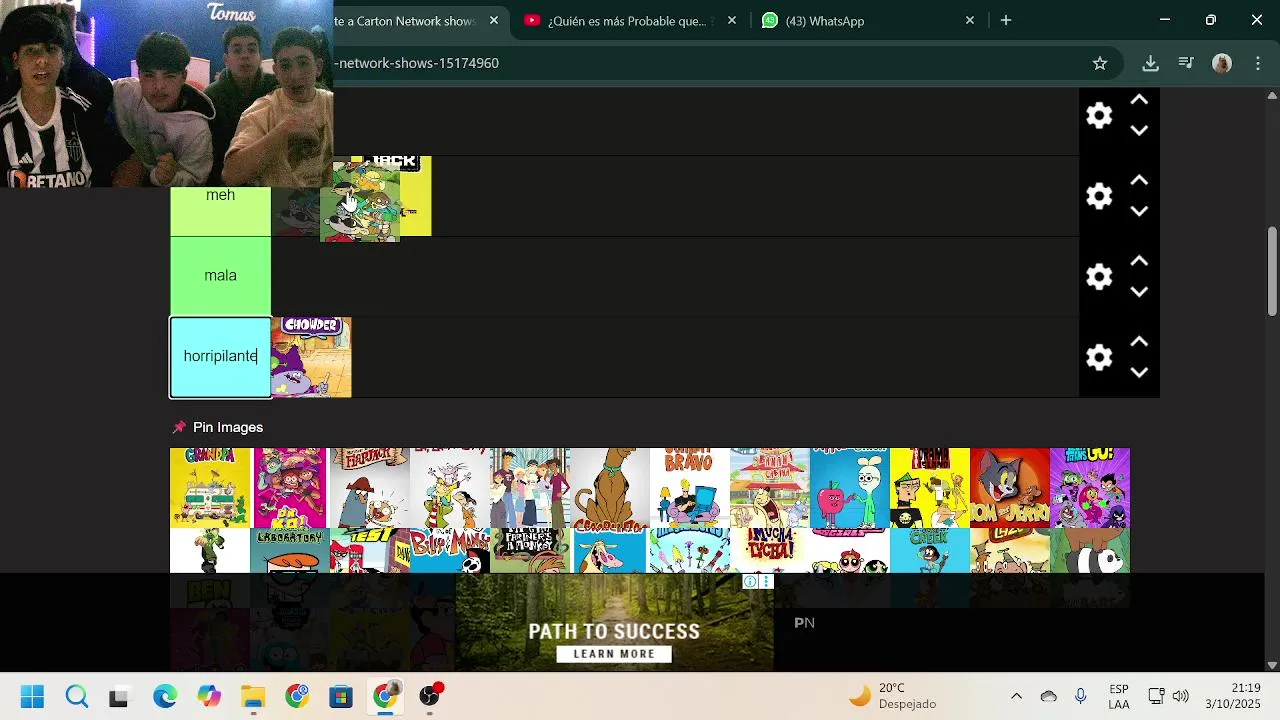Viewport: 1280px width, 720px height.
Task: Select the Mucha Lucha thumbnail
Action: pyautogui.click(x=770, y=550)
